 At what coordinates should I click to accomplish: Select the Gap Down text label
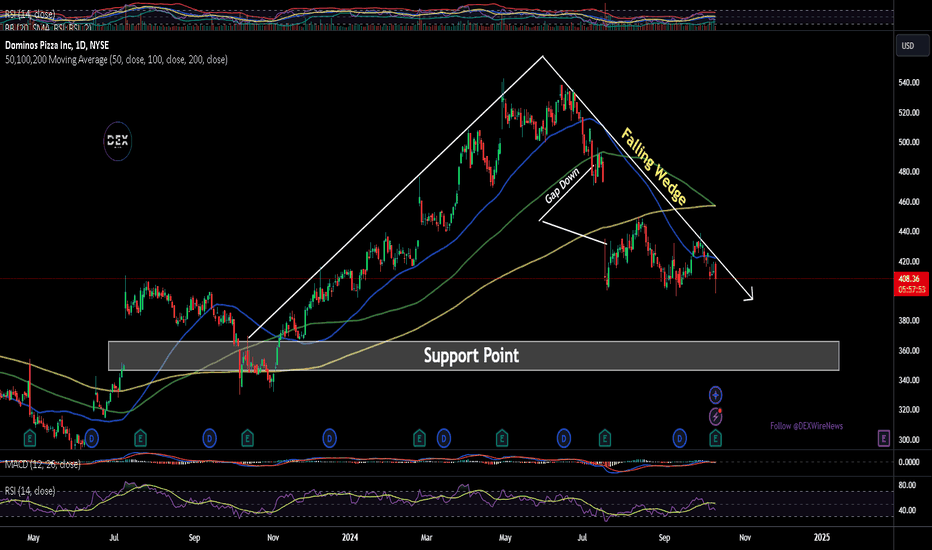[562, 186]
